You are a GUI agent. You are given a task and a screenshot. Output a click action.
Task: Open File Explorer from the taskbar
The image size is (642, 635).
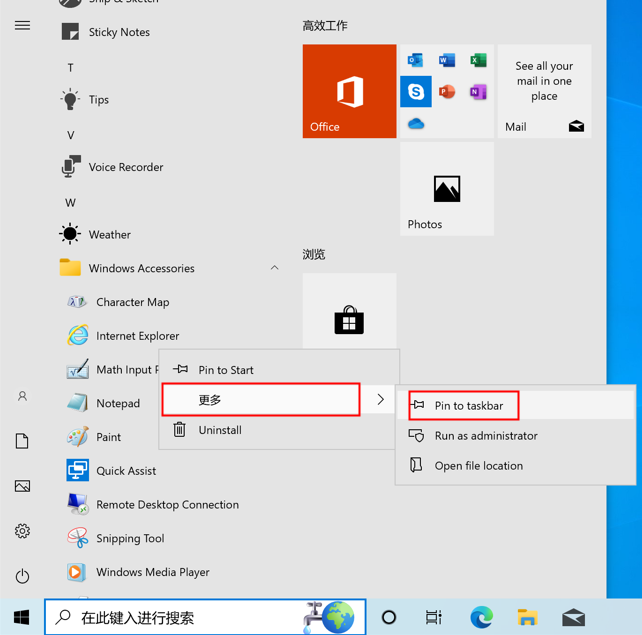[x=527, y=617]
